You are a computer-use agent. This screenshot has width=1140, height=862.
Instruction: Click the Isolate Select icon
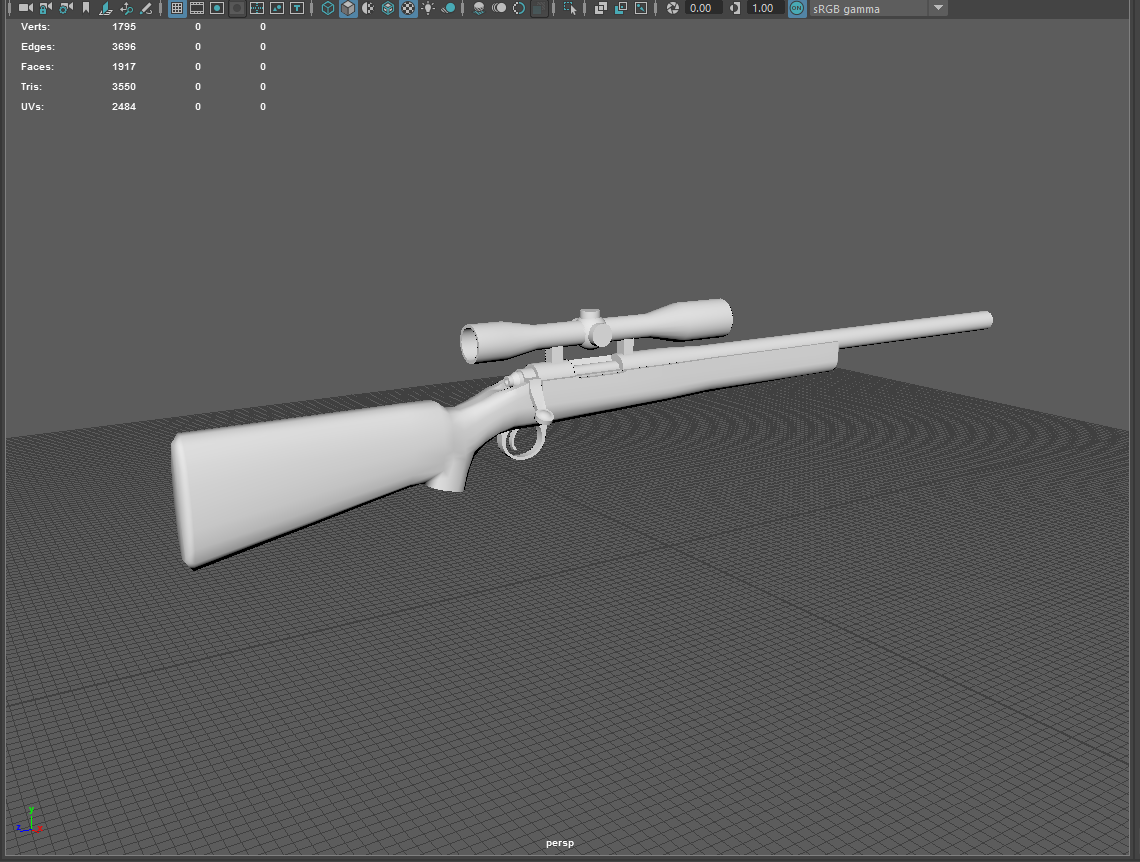570,8
